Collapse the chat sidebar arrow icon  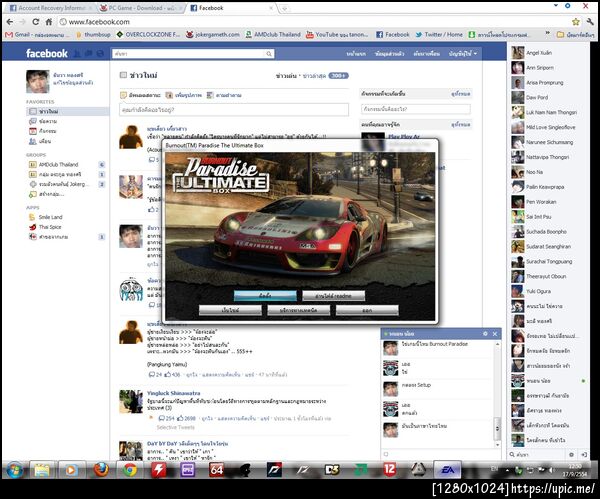click(x=584, y=455)
